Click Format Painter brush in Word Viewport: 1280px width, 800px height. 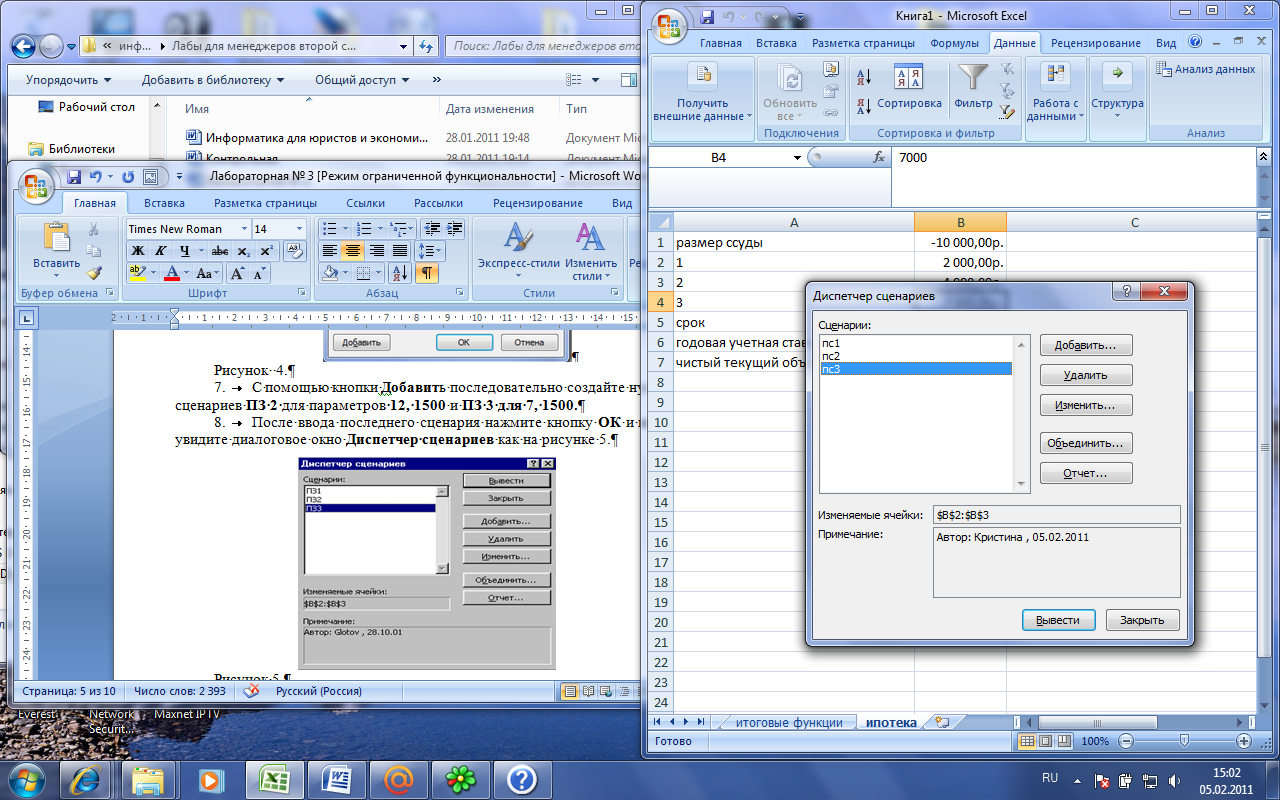[x=94, y=273]
